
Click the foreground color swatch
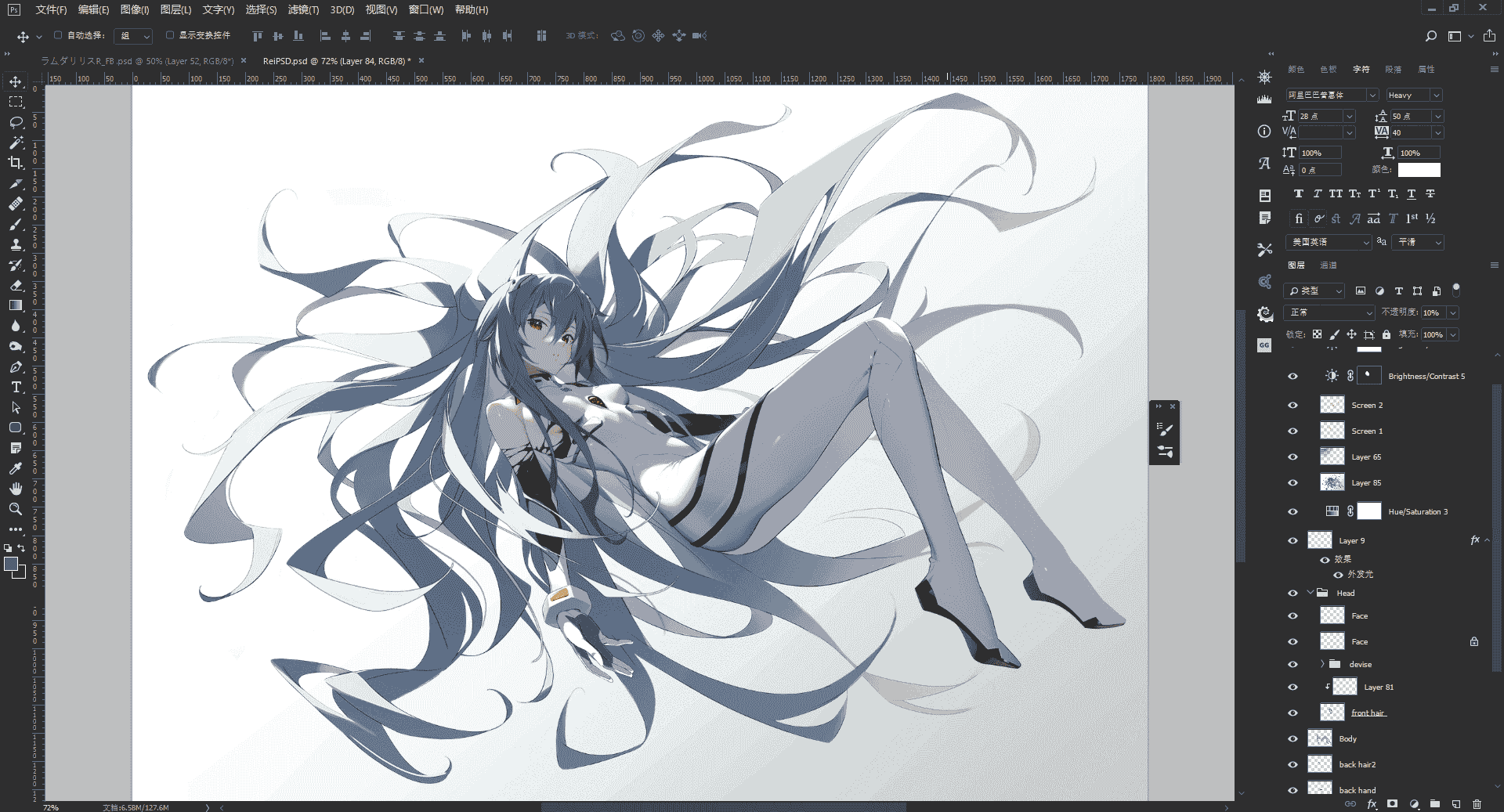coord(11,565)
